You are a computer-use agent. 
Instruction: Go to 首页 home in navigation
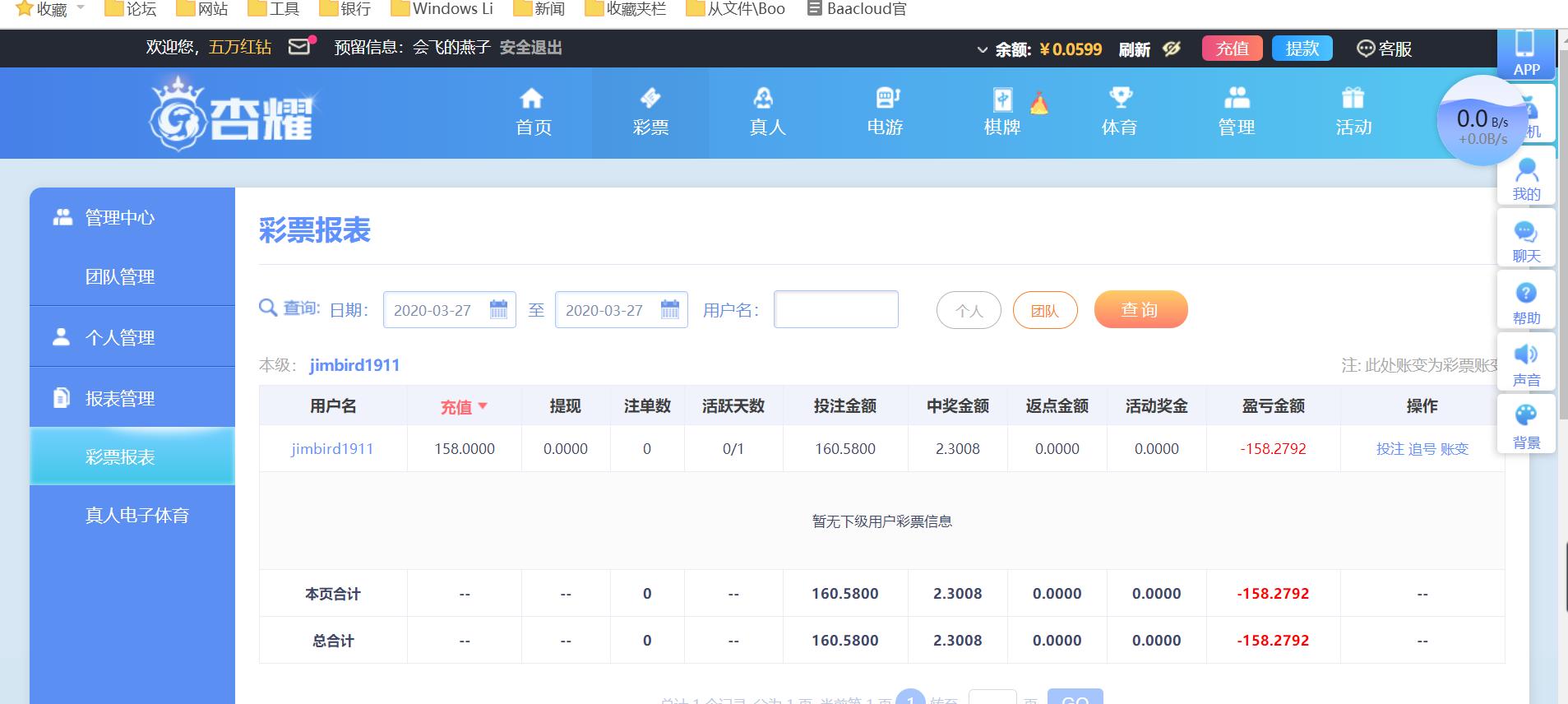(x=533, y=112)
